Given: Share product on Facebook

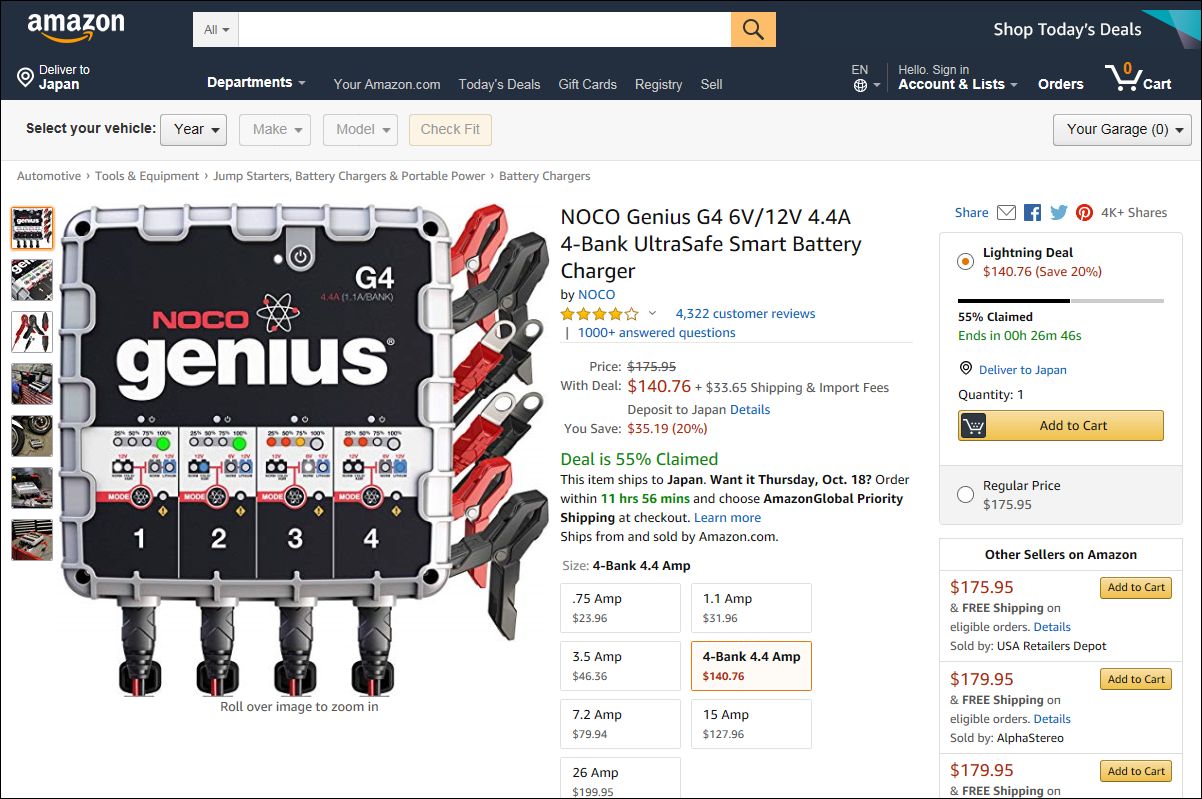Looking at the screenshot, I should pyautogui.click(x=1032, y=212).
